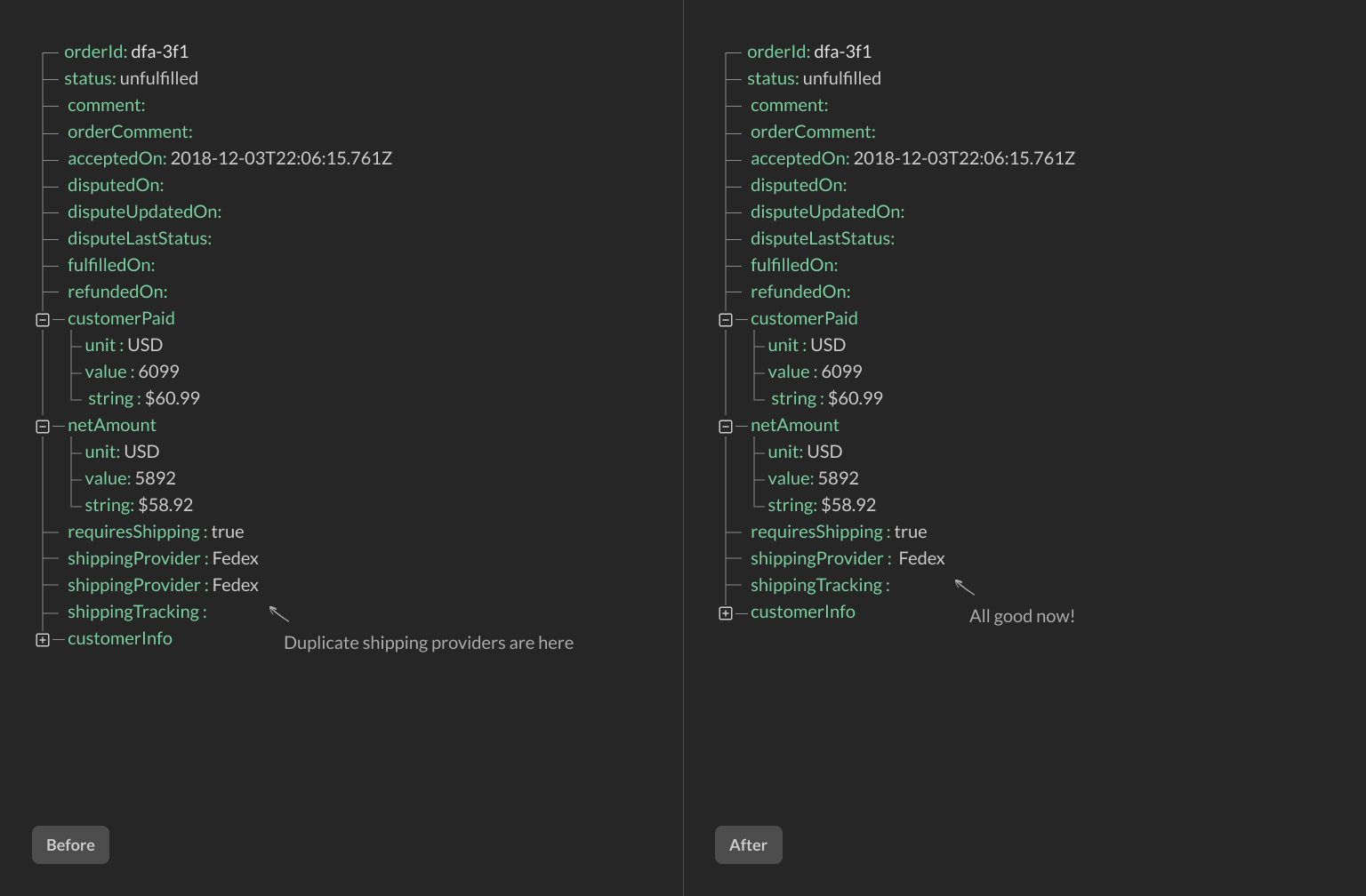Select the shippingTracking field in After panel
Screen dimensions: 1366x896
click(820, 585)
